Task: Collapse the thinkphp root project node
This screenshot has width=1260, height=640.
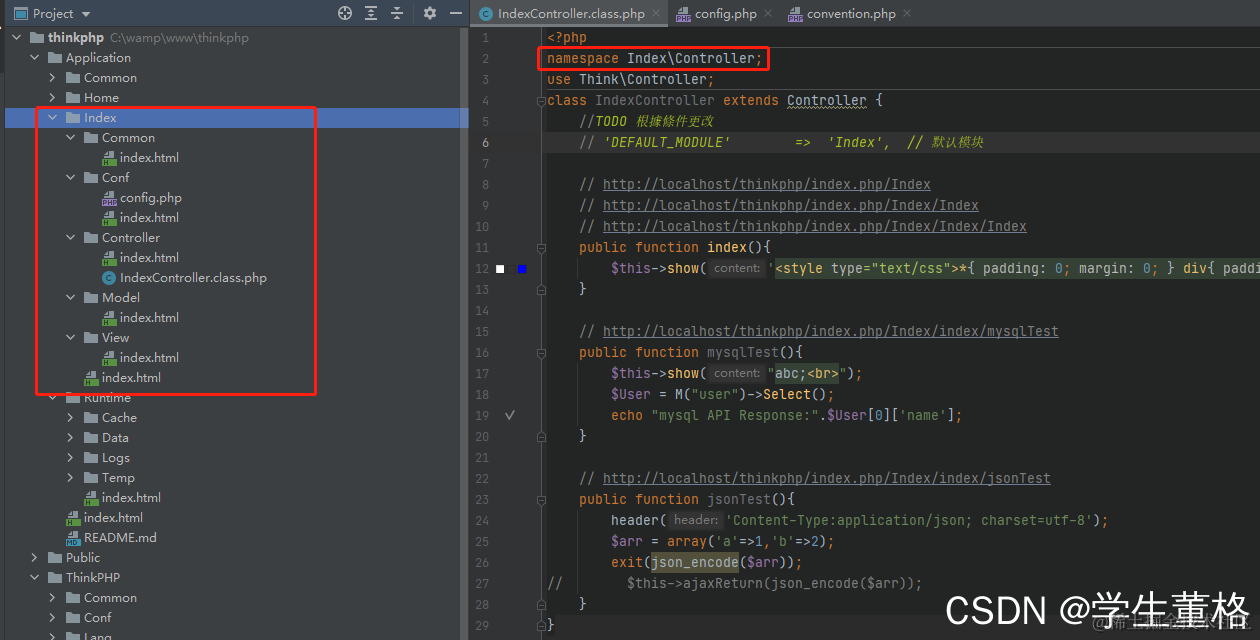Action: 17,38
